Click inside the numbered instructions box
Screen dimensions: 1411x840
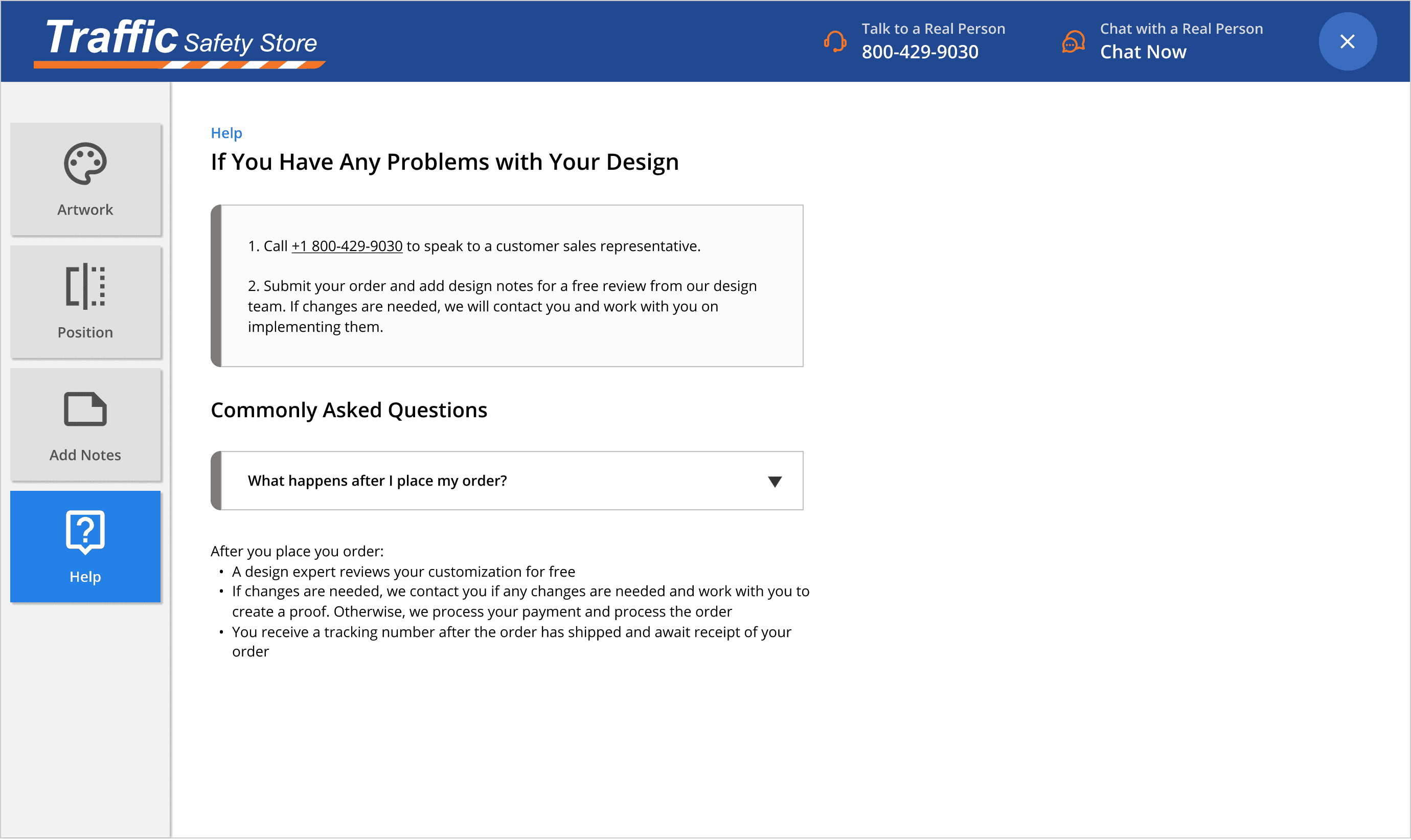pos(508,286)
